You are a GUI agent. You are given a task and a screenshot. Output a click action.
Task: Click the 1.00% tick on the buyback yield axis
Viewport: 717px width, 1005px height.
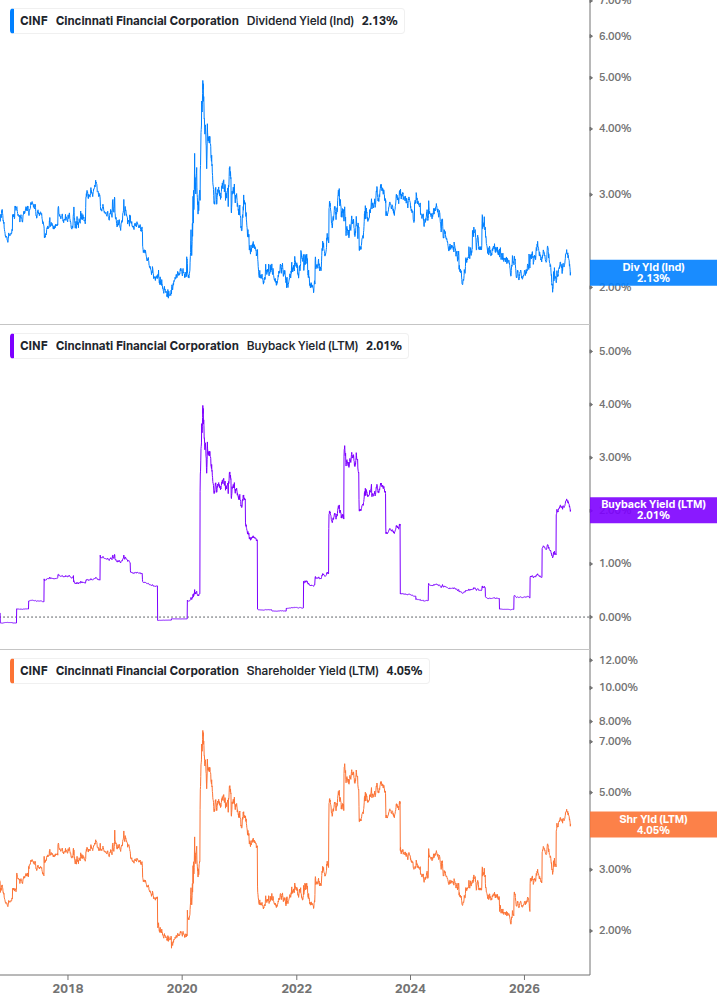615,563
